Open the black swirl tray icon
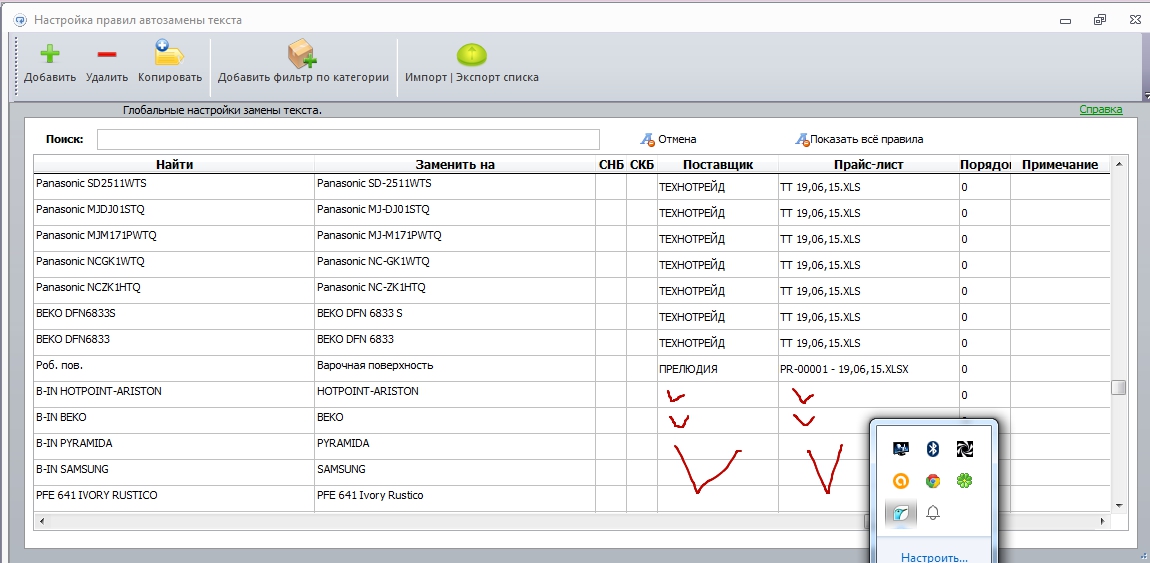 tap(964, 449)
